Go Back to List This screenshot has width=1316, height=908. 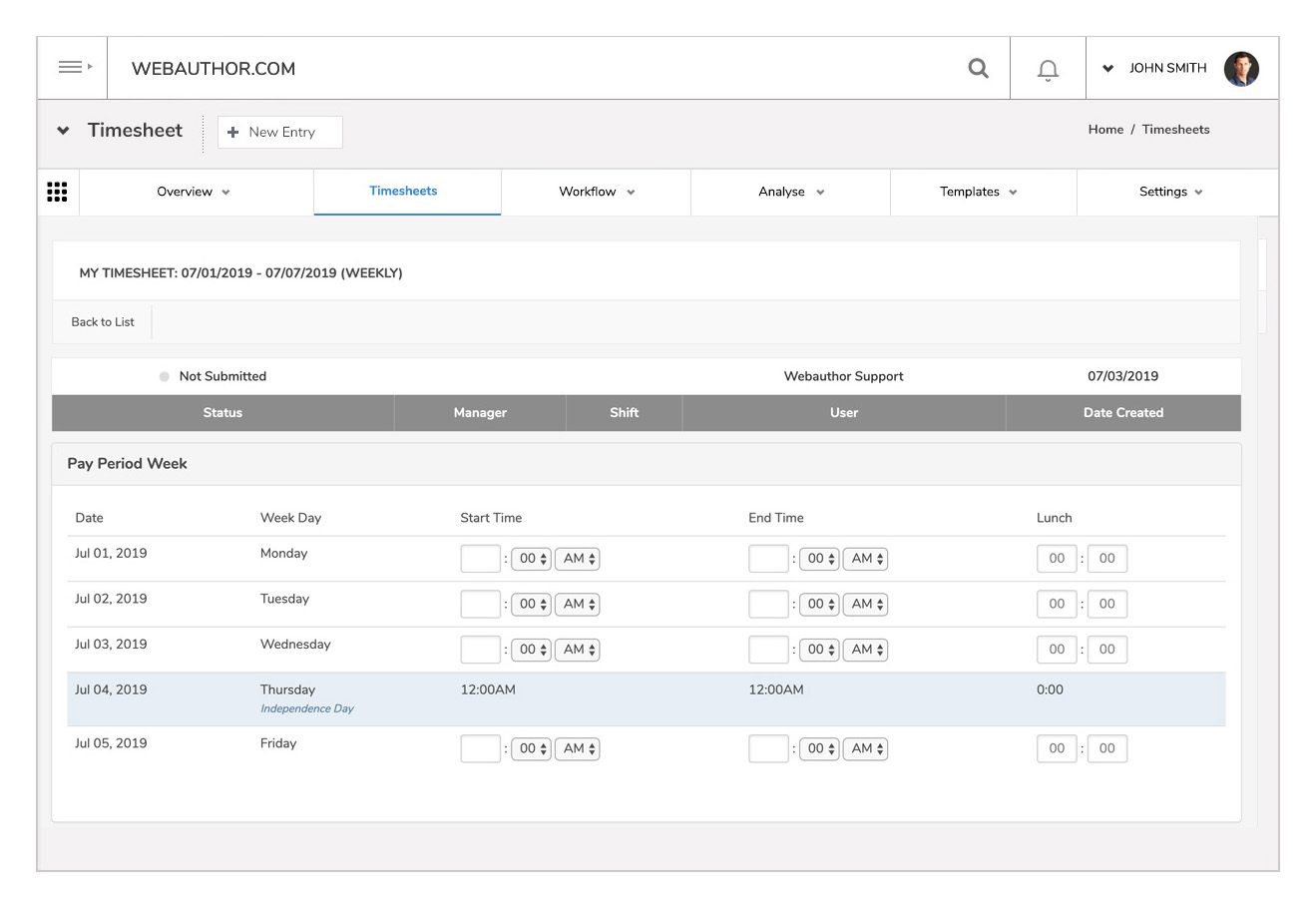click(103, 322)
